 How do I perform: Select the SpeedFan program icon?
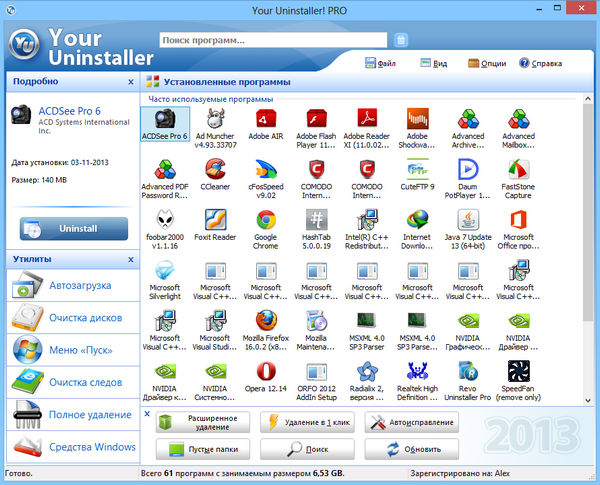tap(518, 373)
